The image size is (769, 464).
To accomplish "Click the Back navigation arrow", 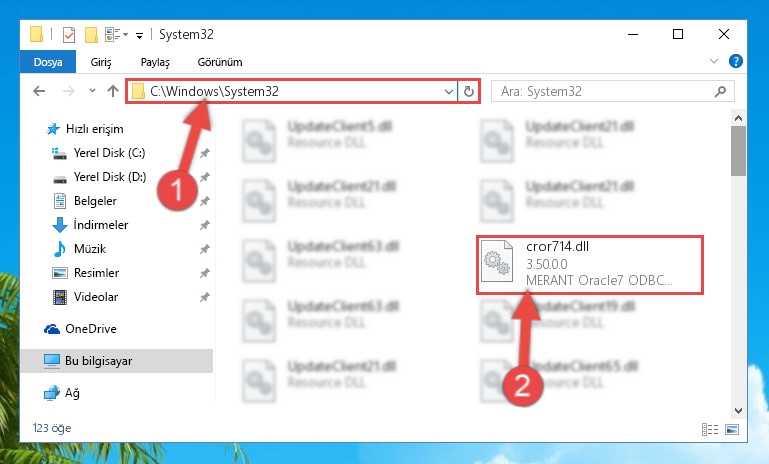I will (x=39, y=91).
